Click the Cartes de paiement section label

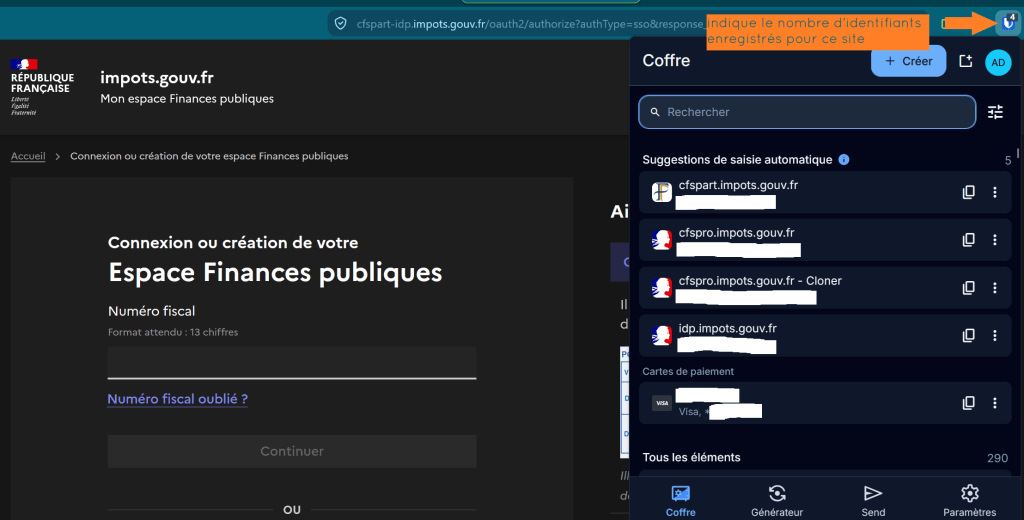pos(688,371)
